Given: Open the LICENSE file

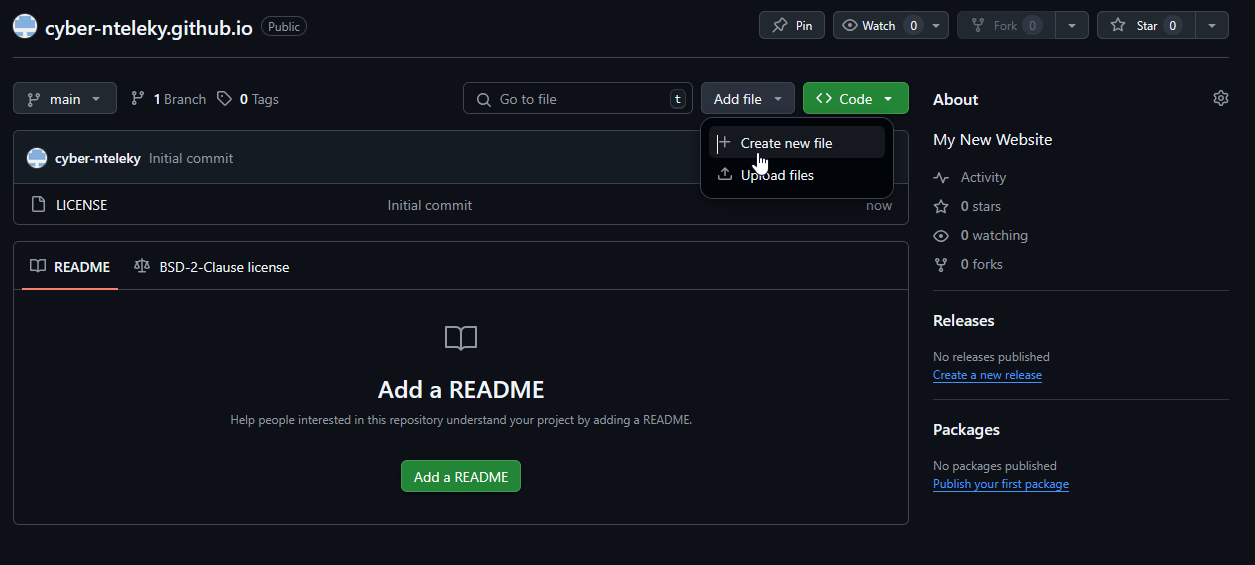Looking at the screenshot, I should 81,205.
